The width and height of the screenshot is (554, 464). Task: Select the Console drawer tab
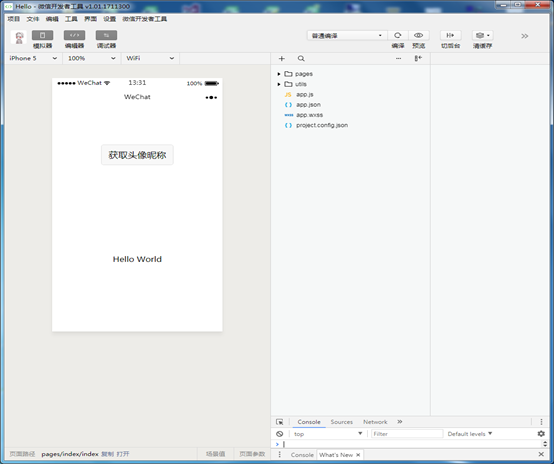pyautogui.click(x=302, y=455)
